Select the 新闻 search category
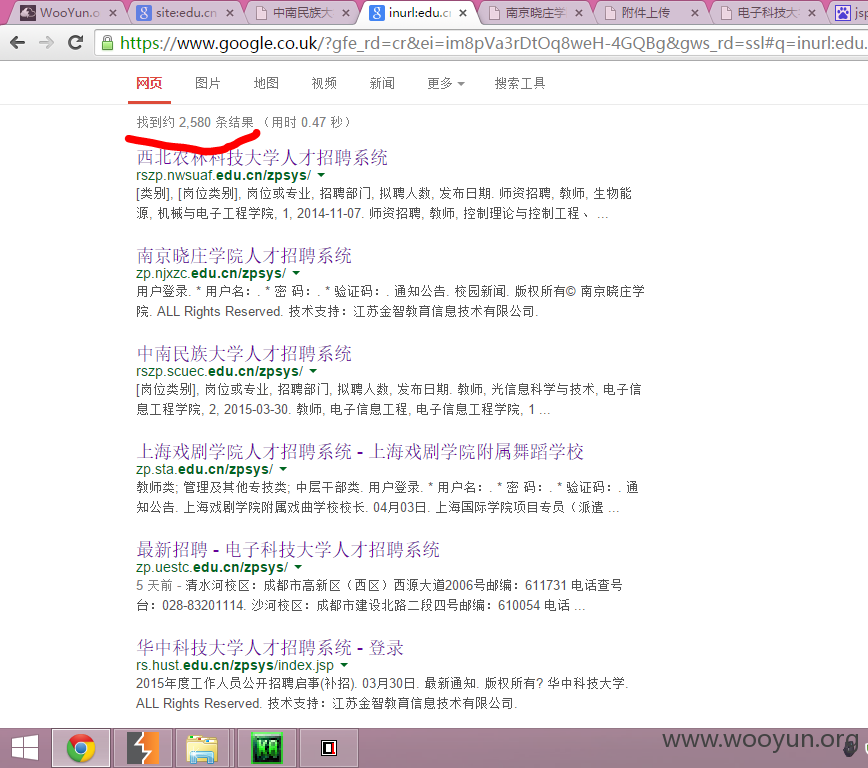Screen dimensions: 868x768 click(382, 83)
